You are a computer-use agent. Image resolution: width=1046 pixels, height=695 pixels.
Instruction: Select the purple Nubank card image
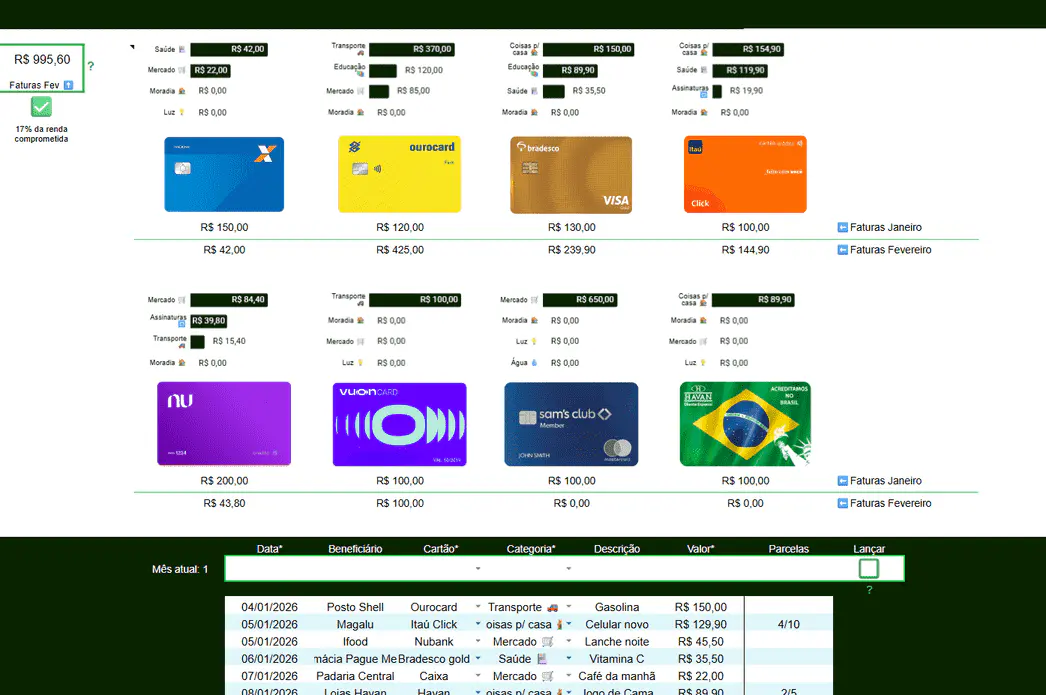click(224, 423)
